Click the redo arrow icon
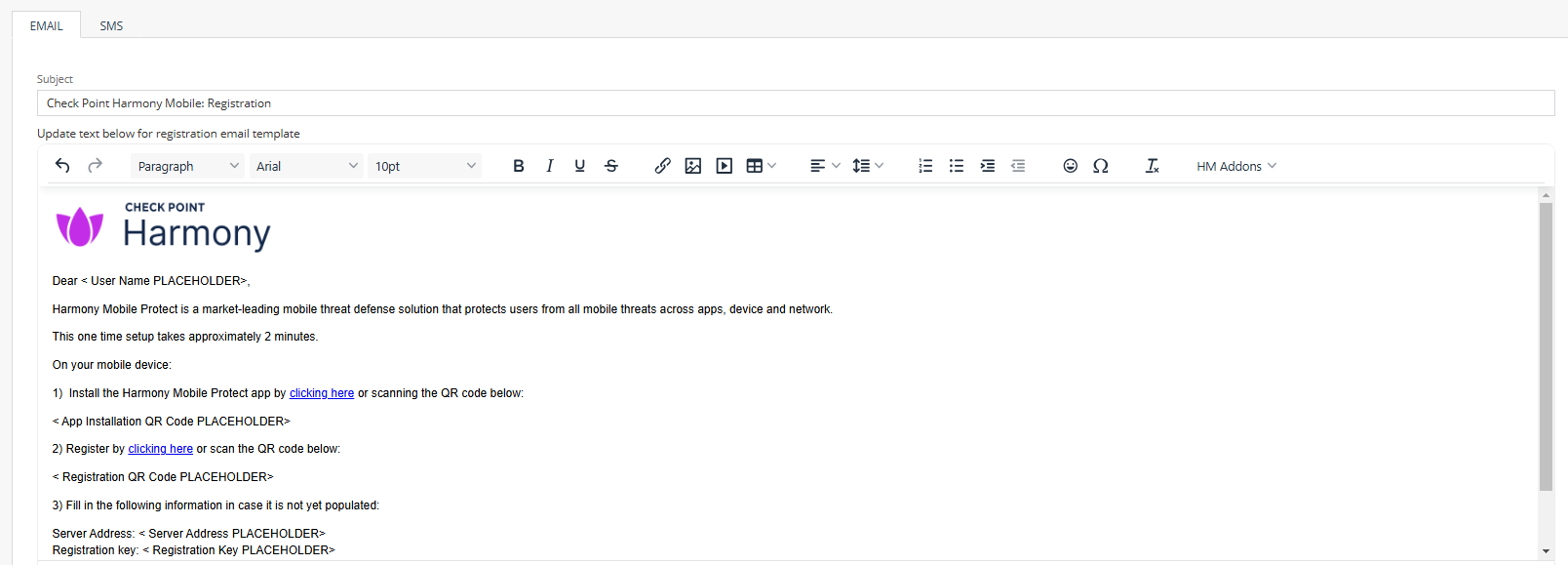This screenshot has height=565, width=1568. coord(95,166)
